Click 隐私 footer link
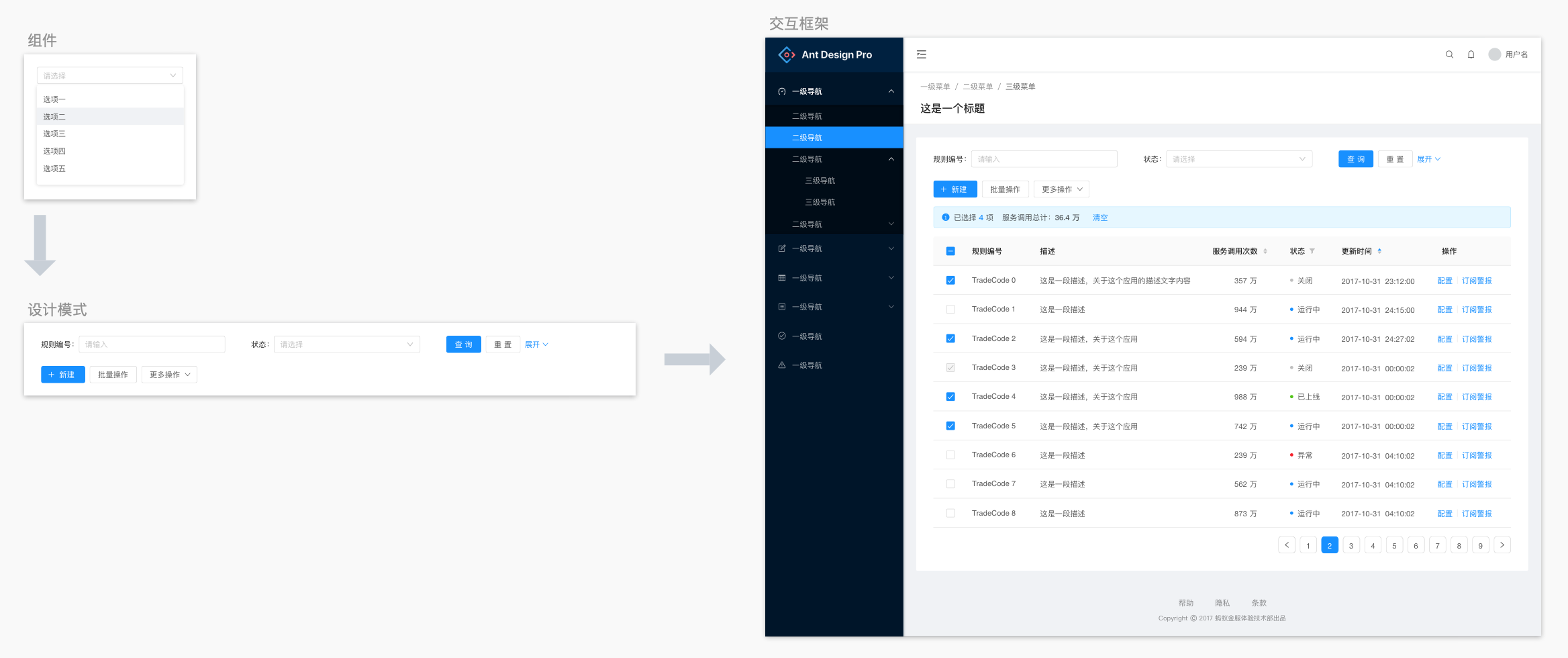Screen dimensions: 1568x658 (1222, 603)
